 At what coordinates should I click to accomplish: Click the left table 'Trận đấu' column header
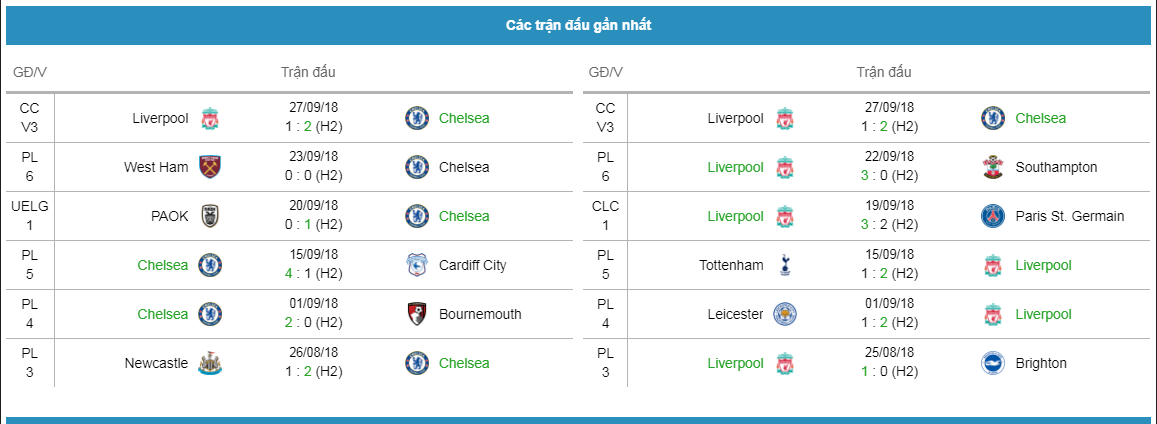(x=308, y=72)
